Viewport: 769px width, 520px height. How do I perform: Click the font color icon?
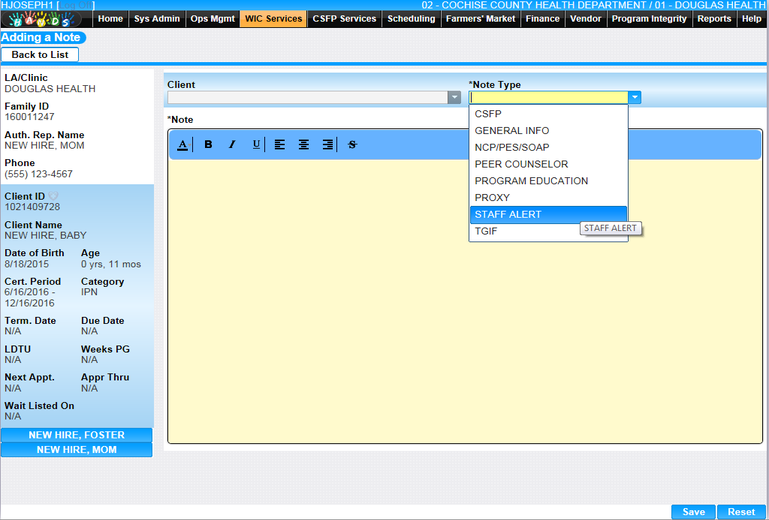coord(183,145)
